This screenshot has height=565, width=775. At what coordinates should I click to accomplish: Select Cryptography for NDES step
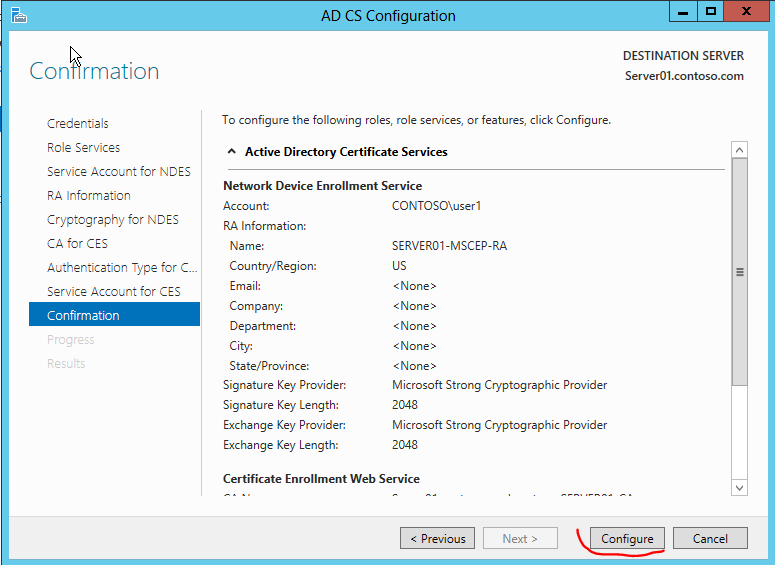pyautogui.click(x=112, y=219)
